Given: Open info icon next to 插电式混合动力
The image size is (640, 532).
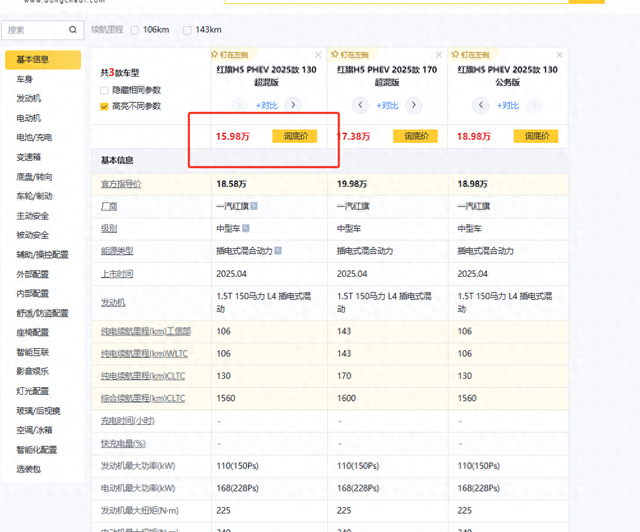Looking at the screenshot, I should [278, 251].
